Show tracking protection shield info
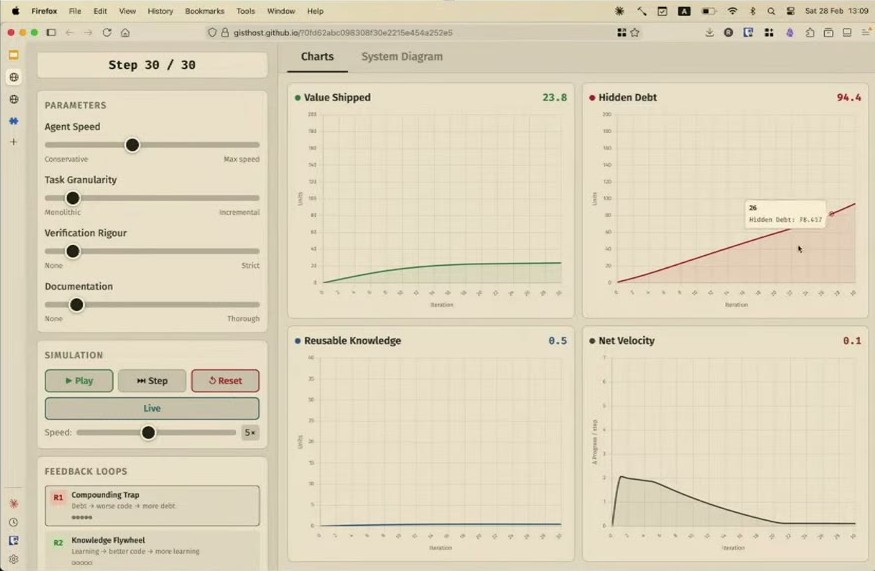 point(211,32)
